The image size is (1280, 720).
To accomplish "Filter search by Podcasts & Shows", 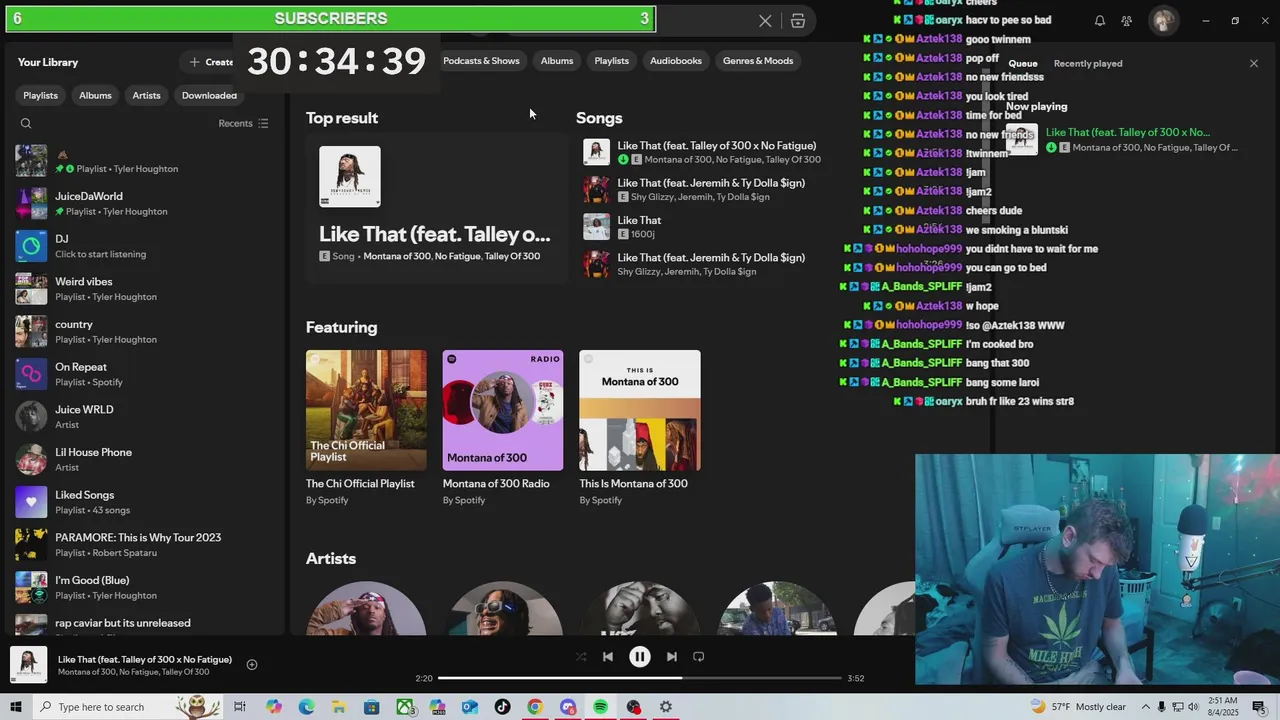I will tap(481, 61).
